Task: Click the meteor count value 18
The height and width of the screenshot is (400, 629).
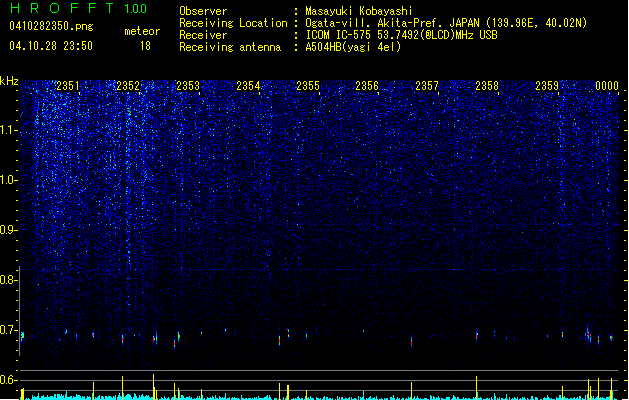Action: 145,46
